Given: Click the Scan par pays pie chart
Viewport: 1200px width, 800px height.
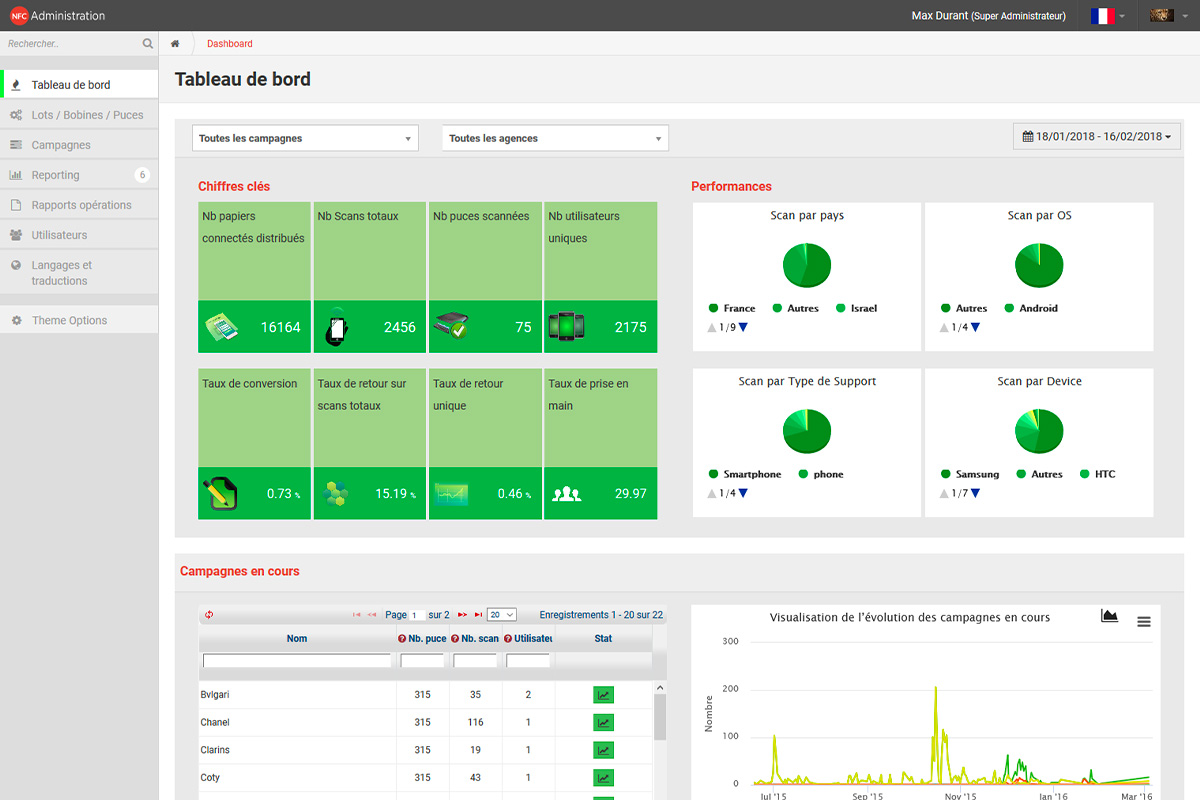Looking at the screenshot, I should (x=807, y=265).
